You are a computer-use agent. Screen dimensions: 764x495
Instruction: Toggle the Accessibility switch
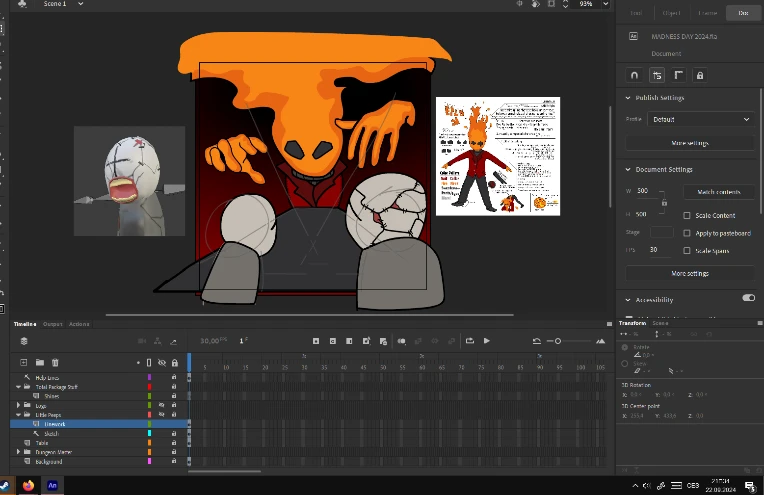click(748, 298)
